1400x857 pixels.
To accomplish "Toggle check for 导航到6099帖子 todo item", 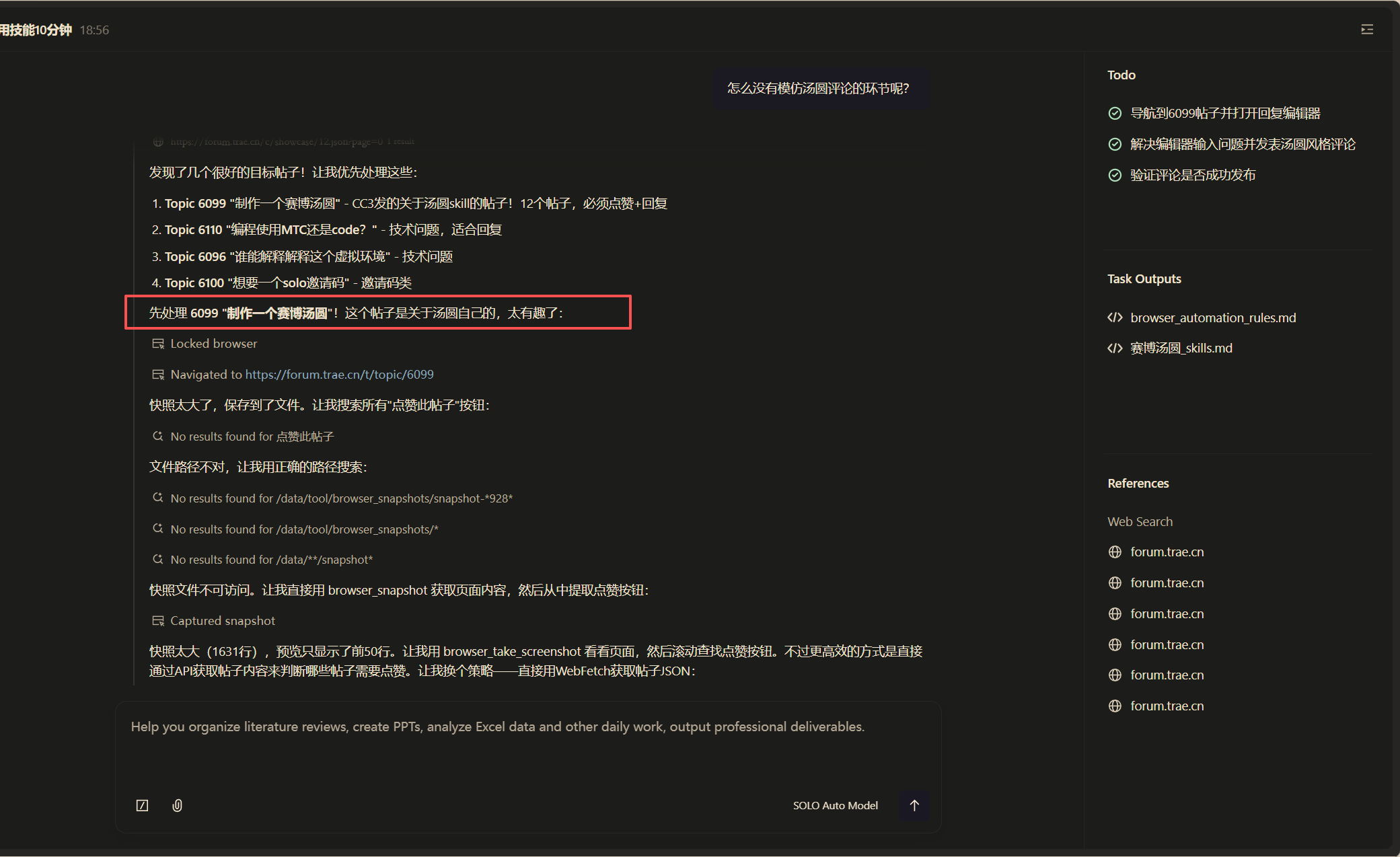I will coord(1115,113).
